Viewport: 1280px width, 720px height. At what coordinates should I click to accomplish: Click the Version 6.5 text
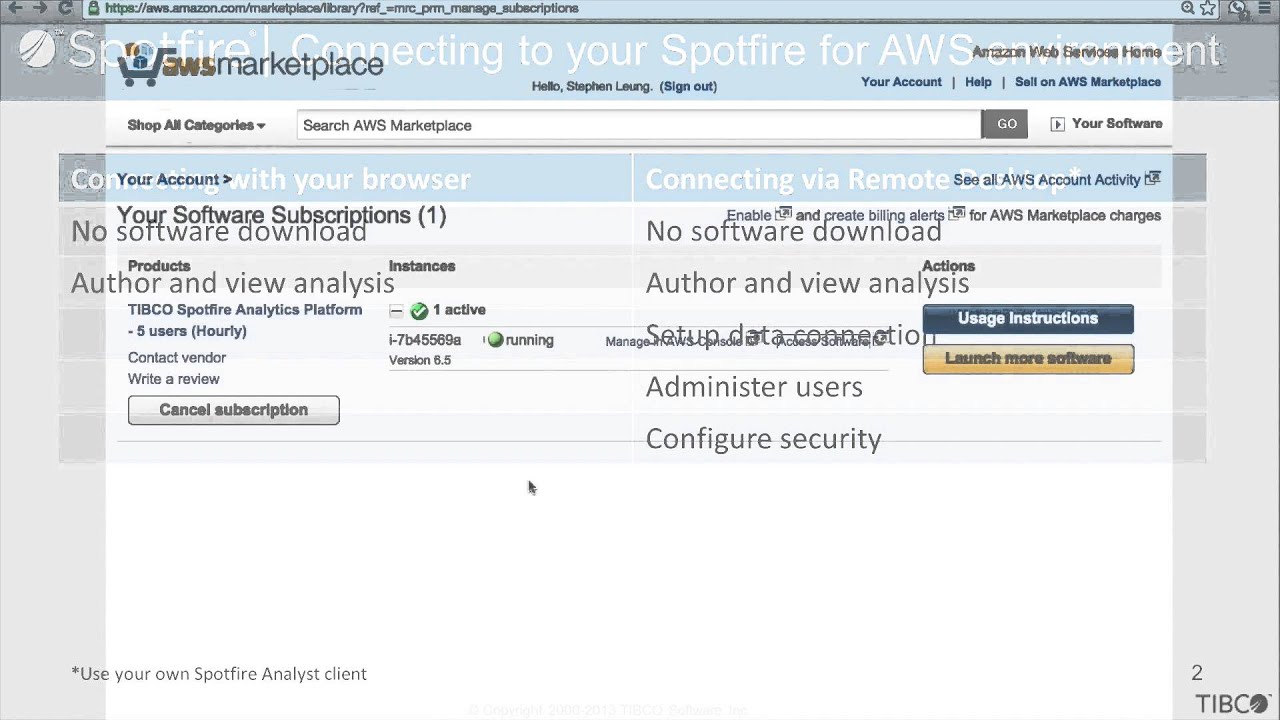(x=420, y=360)
